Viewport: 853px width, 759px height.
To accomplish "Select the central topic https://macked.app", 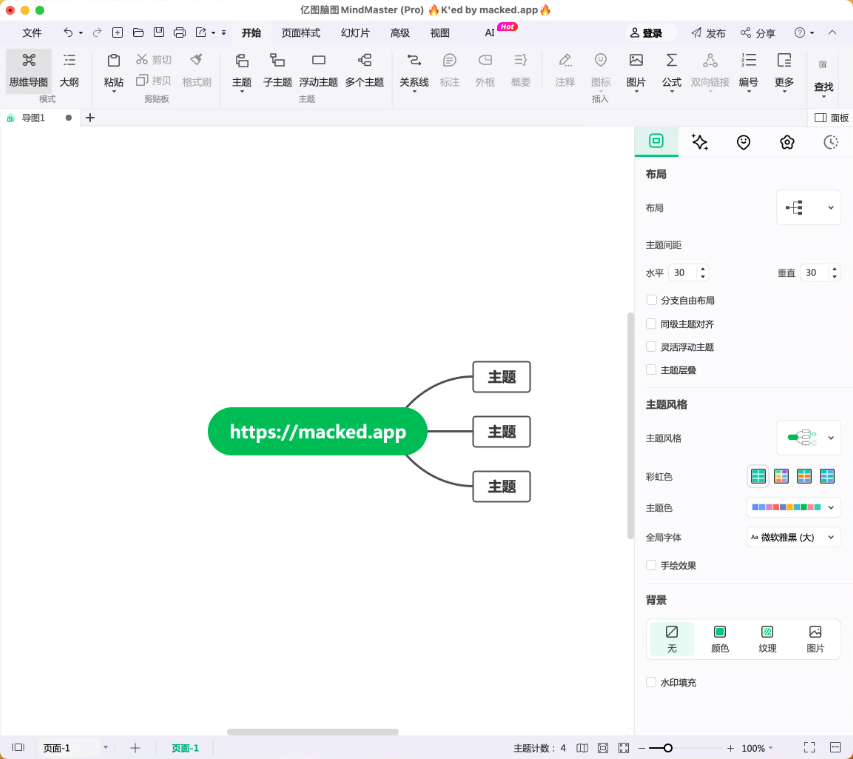I will tap(318, 431).
